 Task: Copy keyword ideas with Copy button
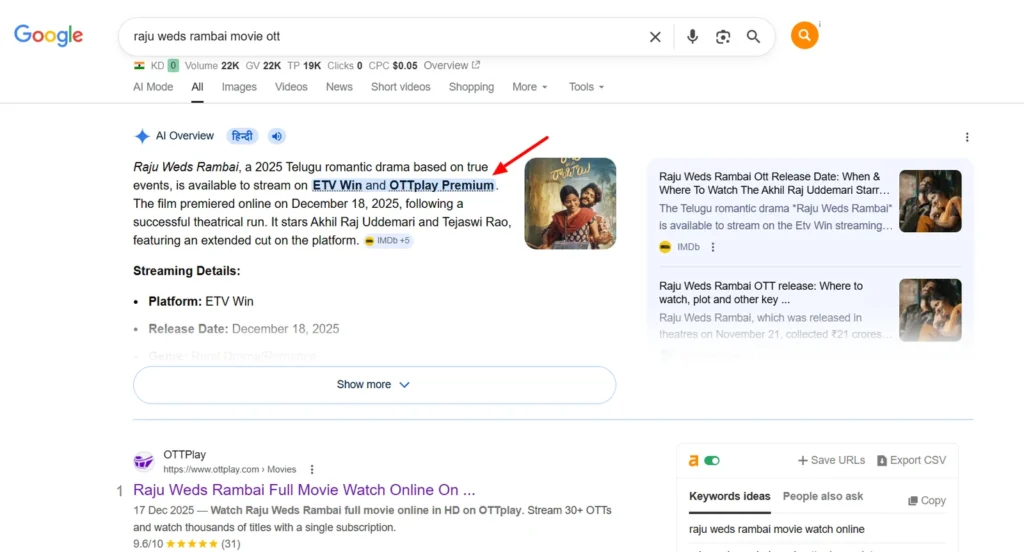(x=927, y=500)
